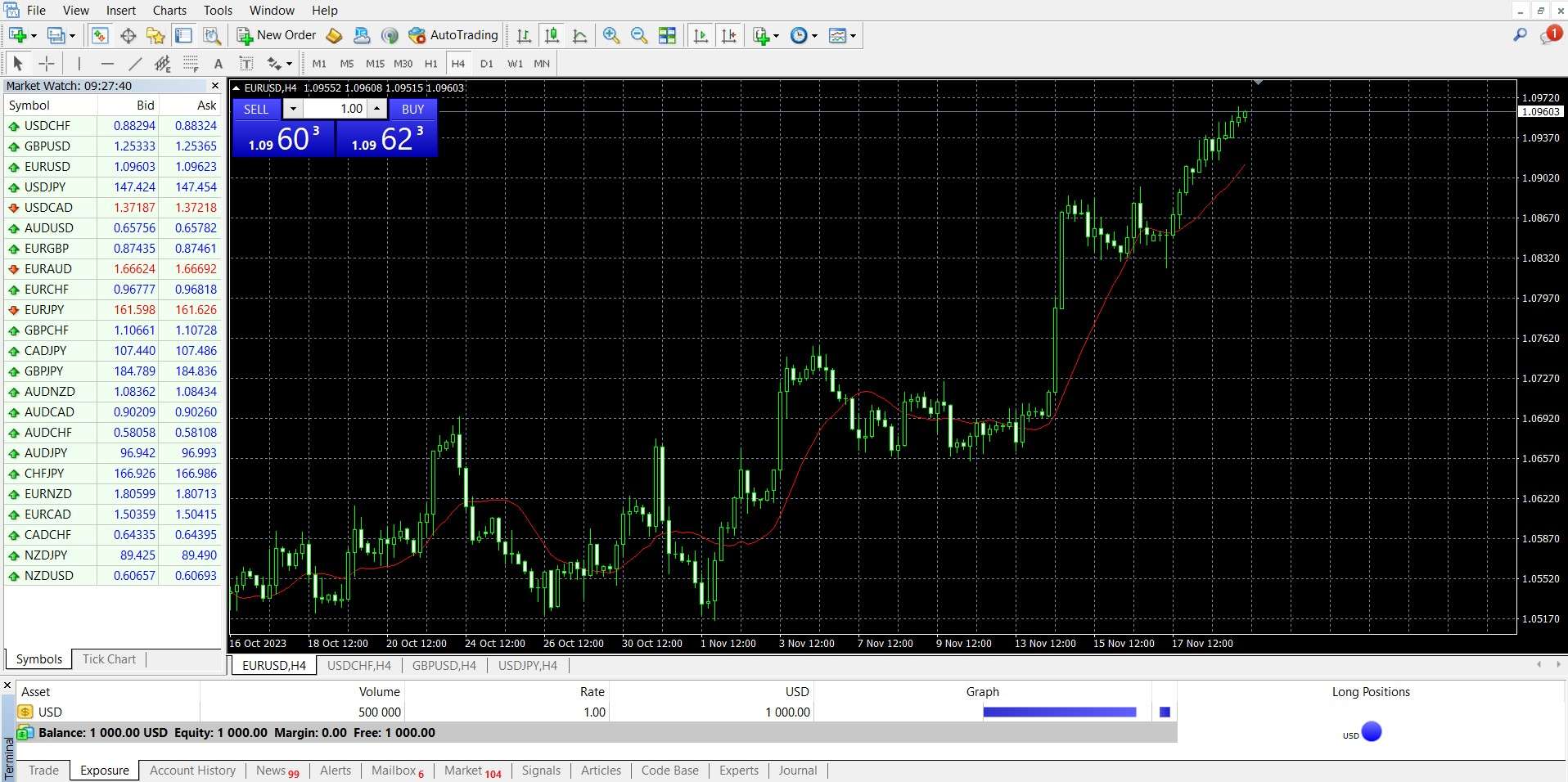This screenshot has width=1568, height=782.
Task: Open MetaEditor with the yellow book icon
Action: tap(334, 35)
